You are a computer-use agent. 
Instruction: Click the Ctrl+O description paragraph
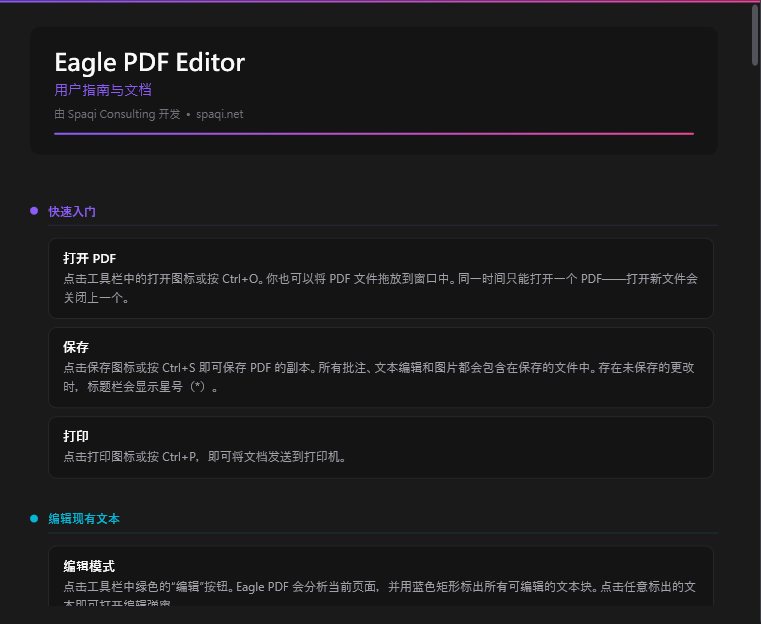pos(380,288)
